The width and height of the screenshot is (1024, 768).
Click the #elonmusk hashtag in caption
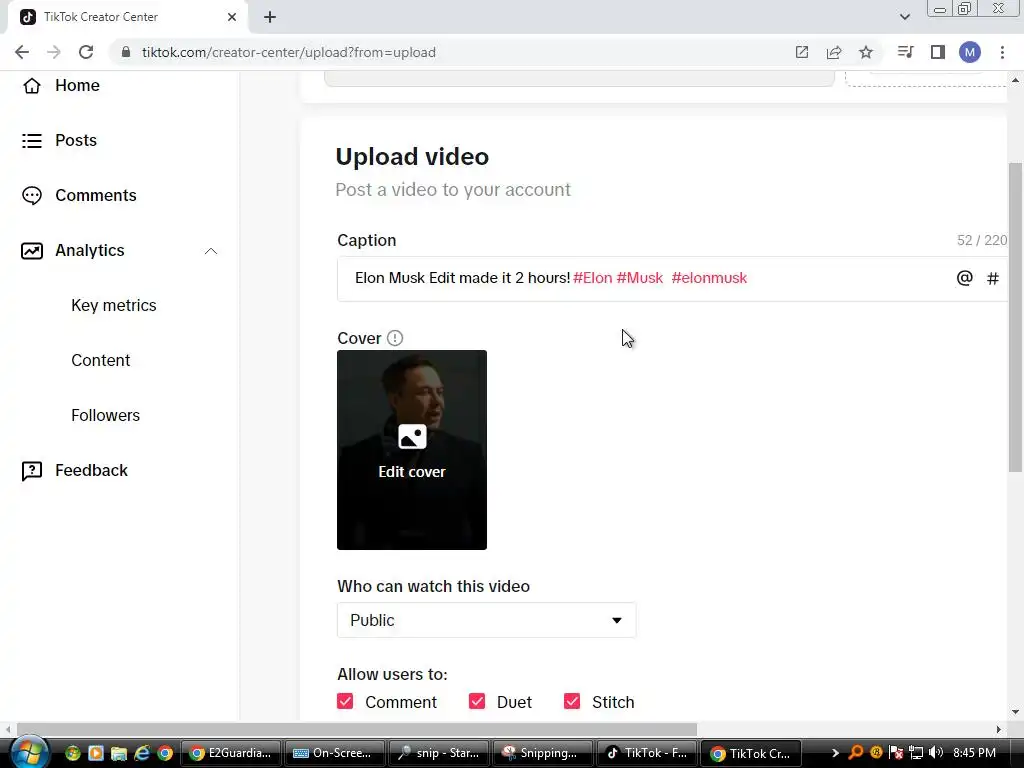click(709, 278)
